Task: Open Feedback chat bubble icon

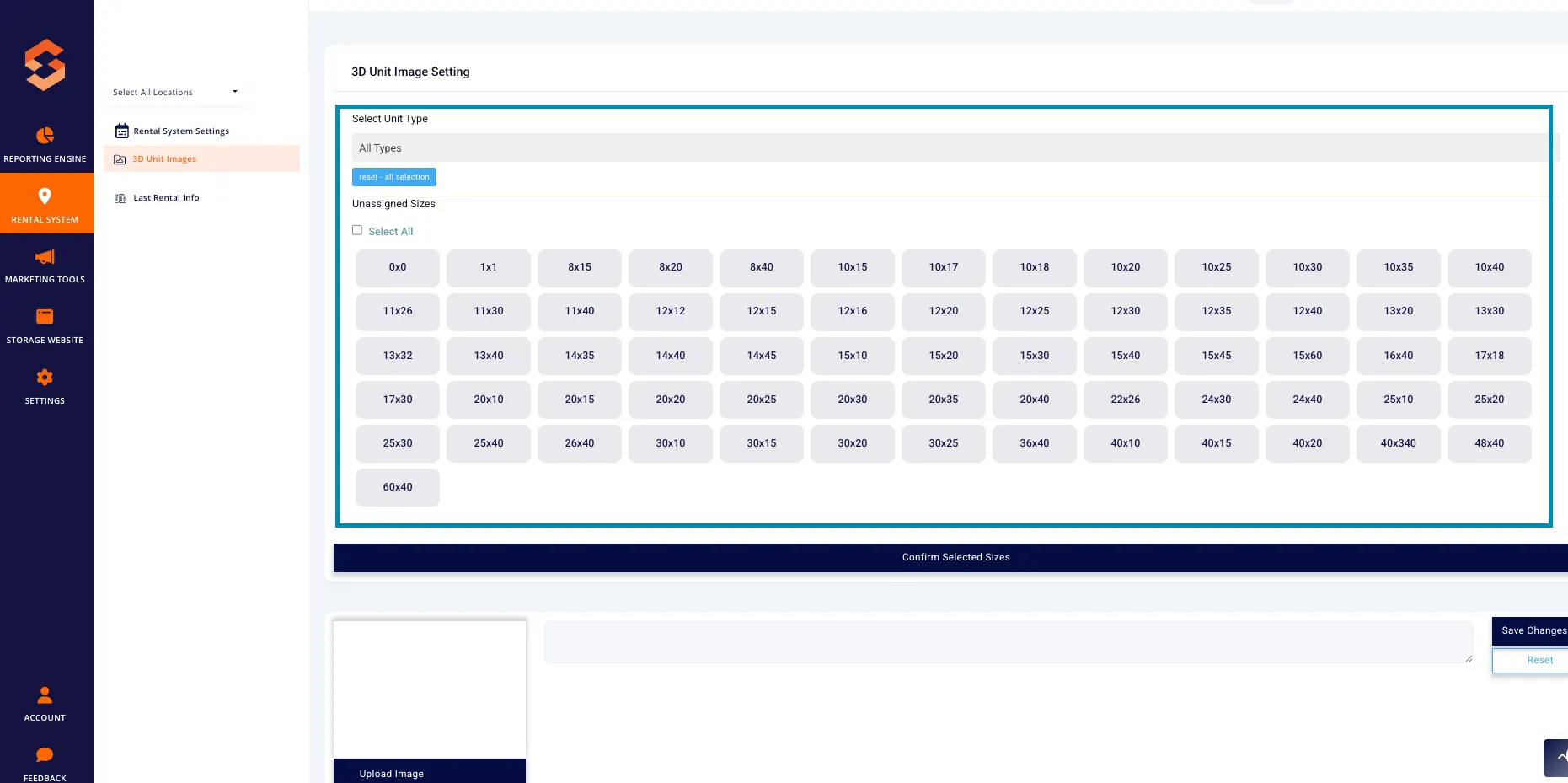Action: click(45, 755)
